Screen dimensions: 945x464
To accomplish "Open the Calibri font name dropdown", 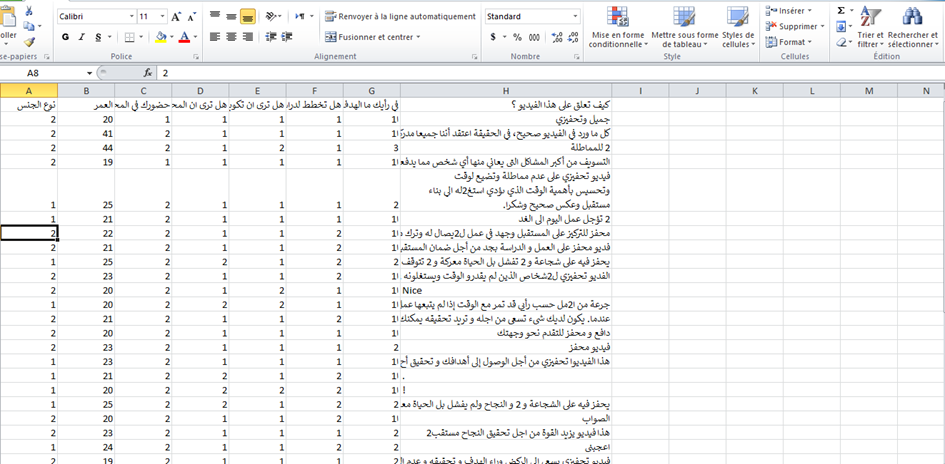I will [x=130, y=17].
